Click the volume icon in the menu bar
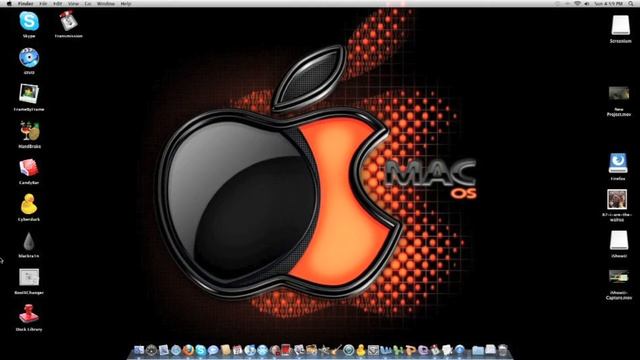 click(x=587, y=4)
